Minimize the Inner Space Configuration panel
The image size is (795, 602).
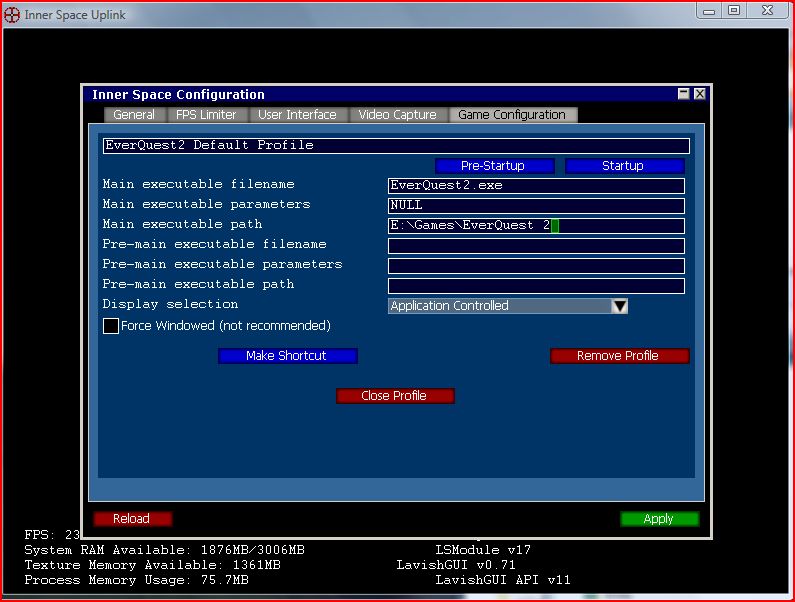(684, 94)
